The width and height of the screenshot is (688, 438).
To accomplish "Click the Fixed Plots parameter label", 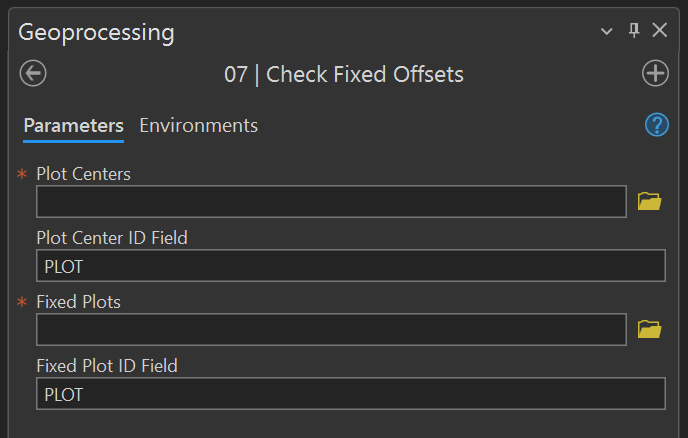I will 78,301.
